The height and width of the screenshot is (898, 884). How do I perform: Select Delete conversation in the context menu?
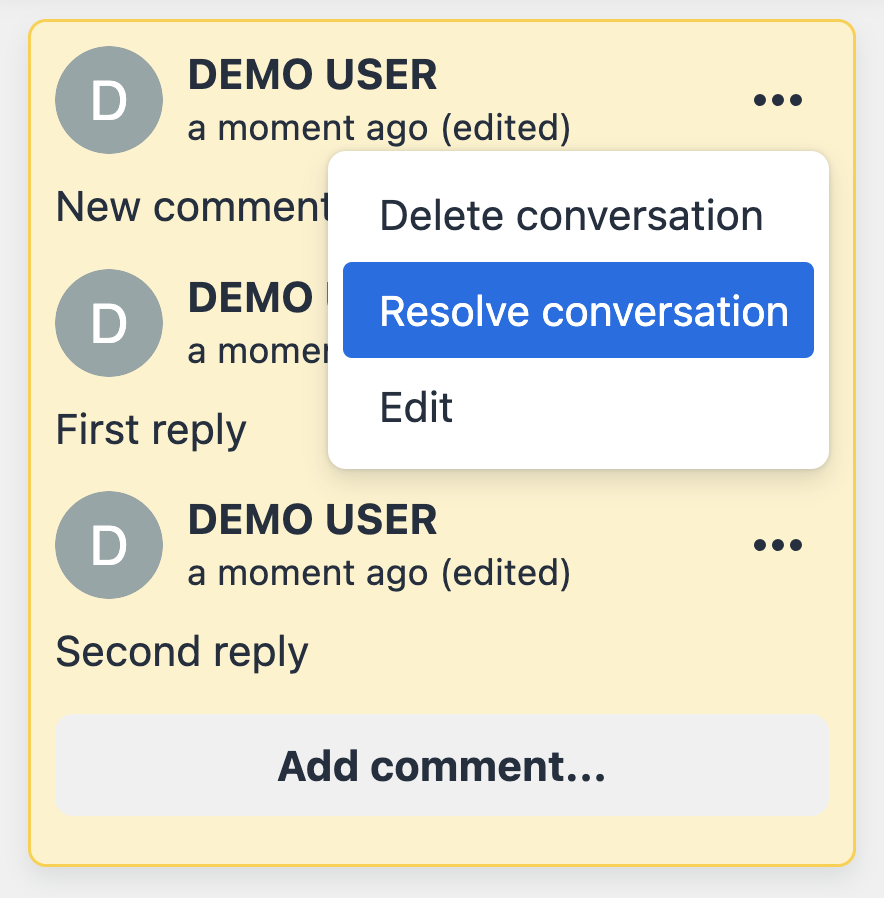tap(570, 215)
